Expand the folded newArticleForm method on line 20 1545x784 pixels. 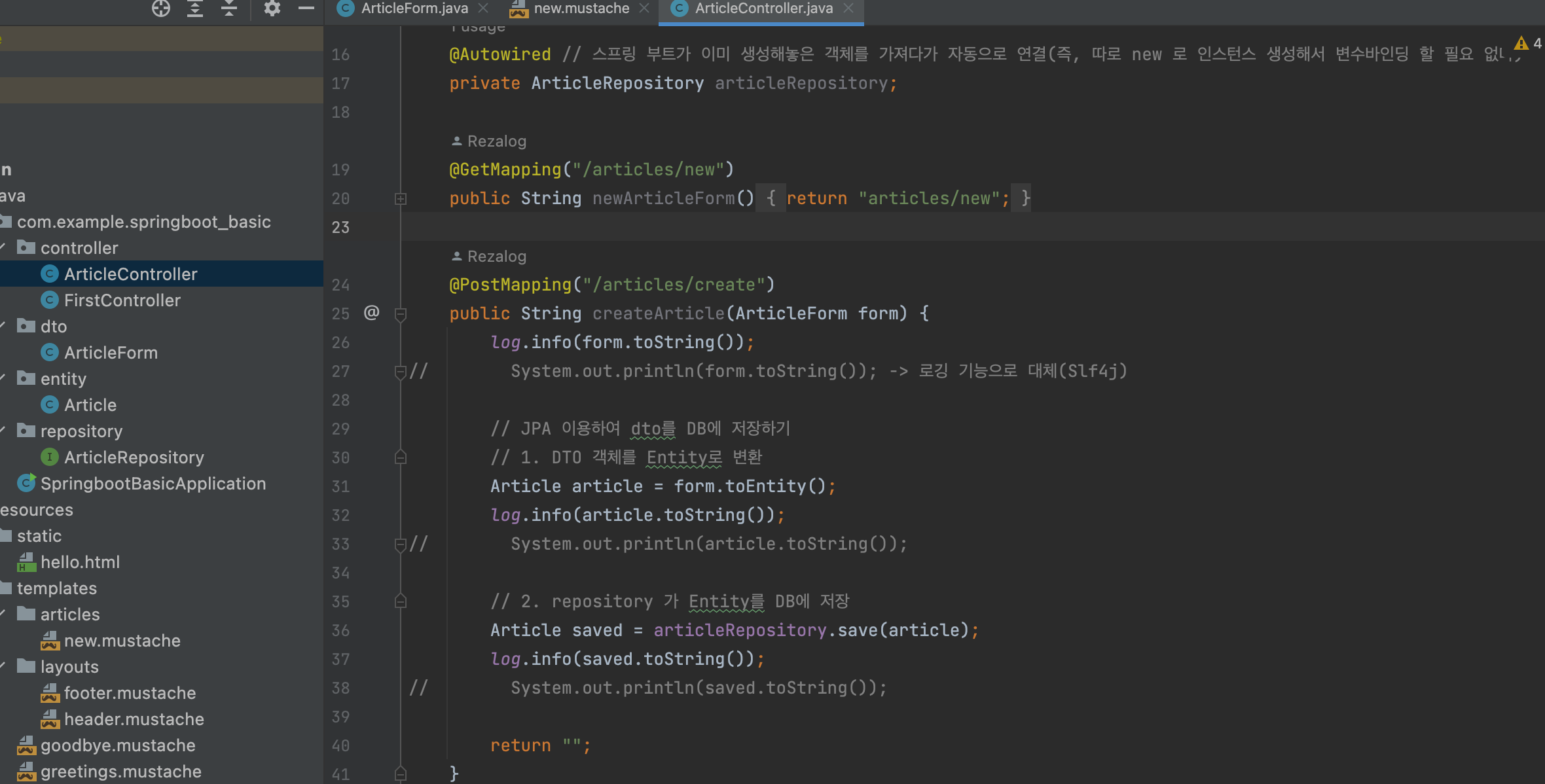[401, 198]
